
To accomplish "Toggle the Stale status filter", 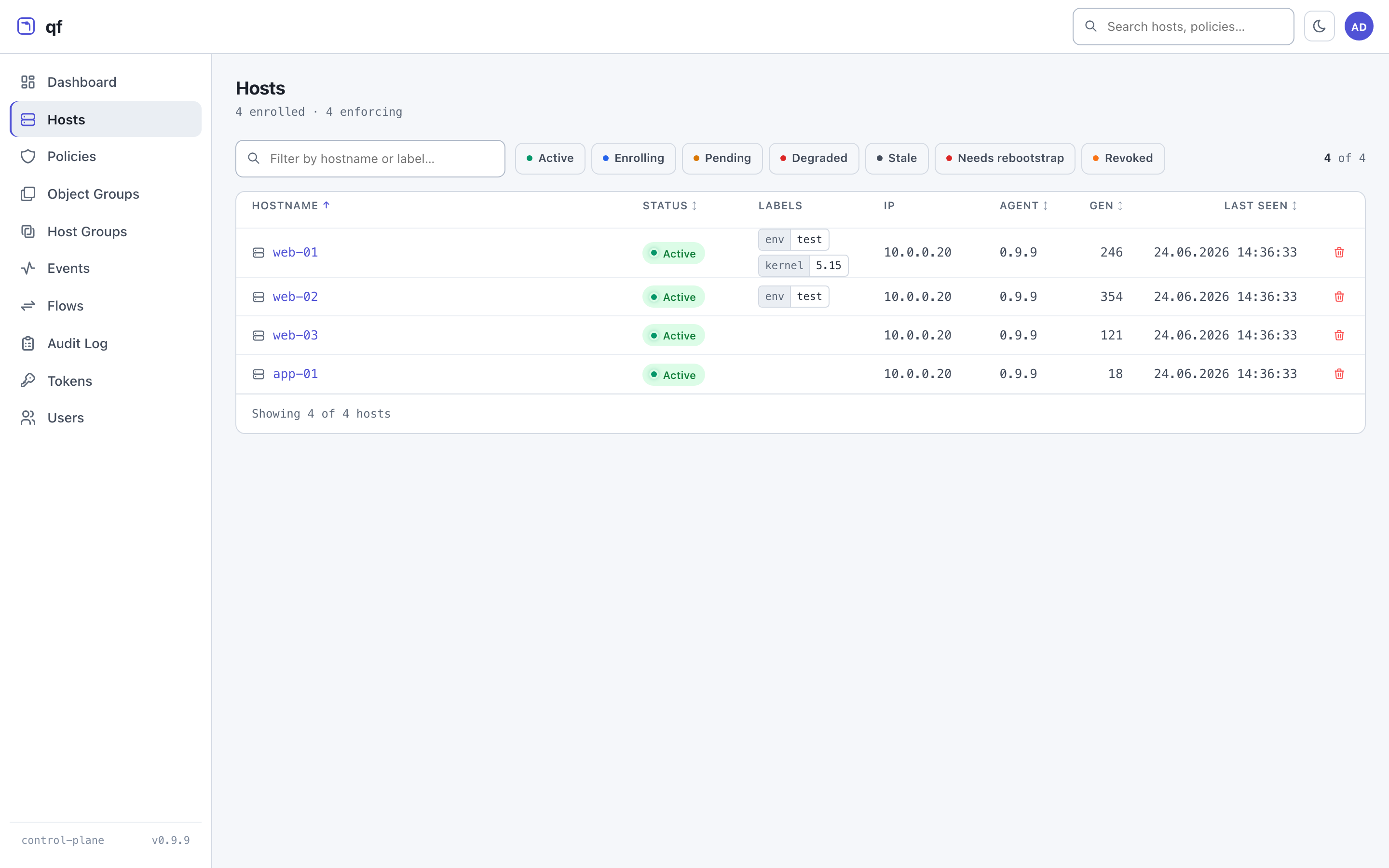I will tap(897, 159).
